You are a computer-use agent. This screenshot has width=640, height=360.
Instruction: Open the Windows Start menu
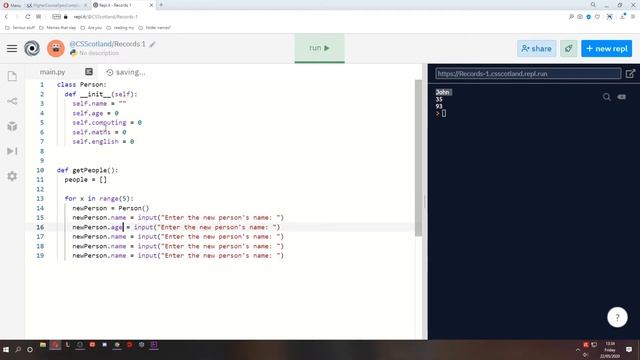point(6,350)
